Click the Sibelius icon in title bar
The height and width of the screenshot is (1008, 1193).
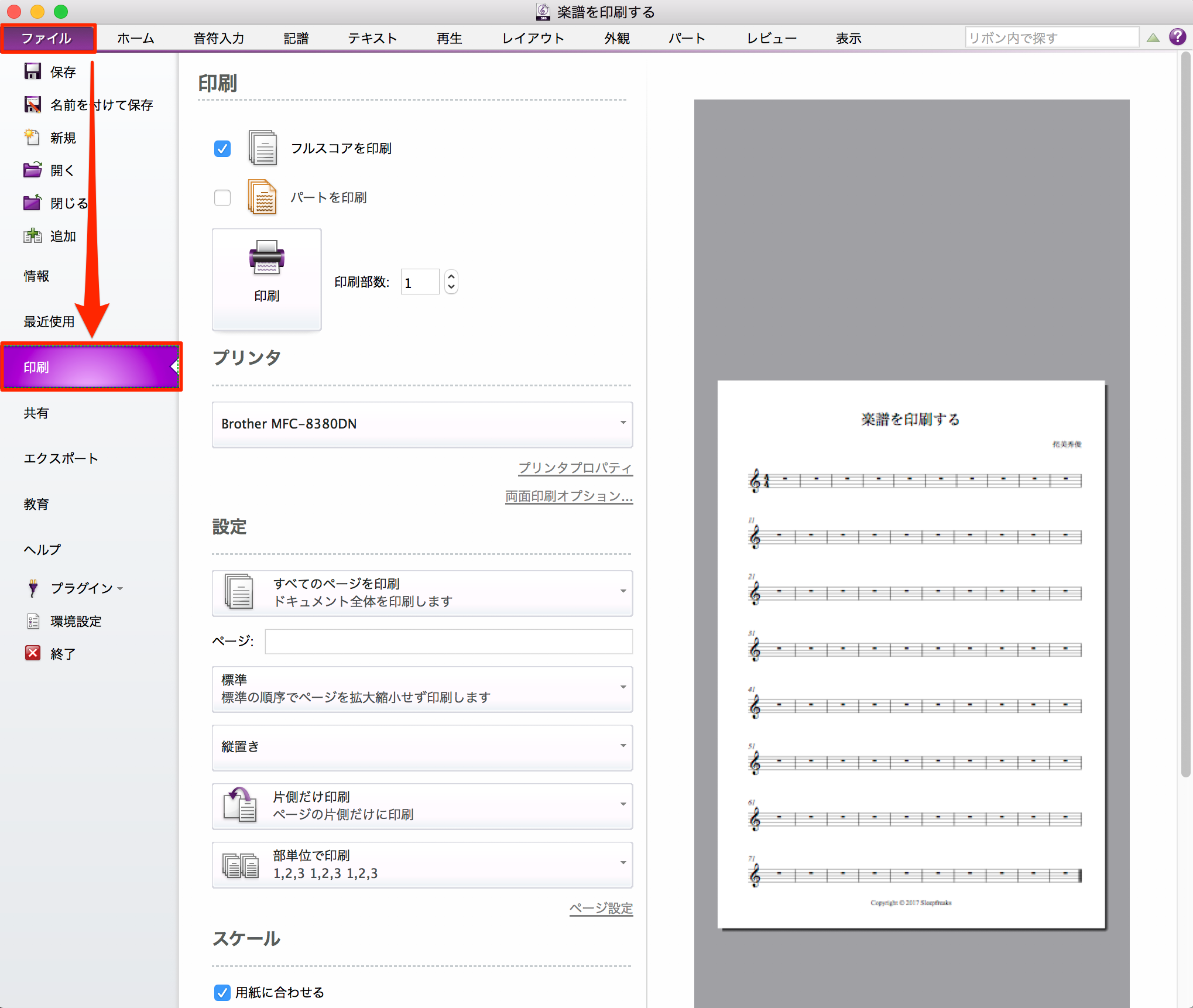pos(543,12)
